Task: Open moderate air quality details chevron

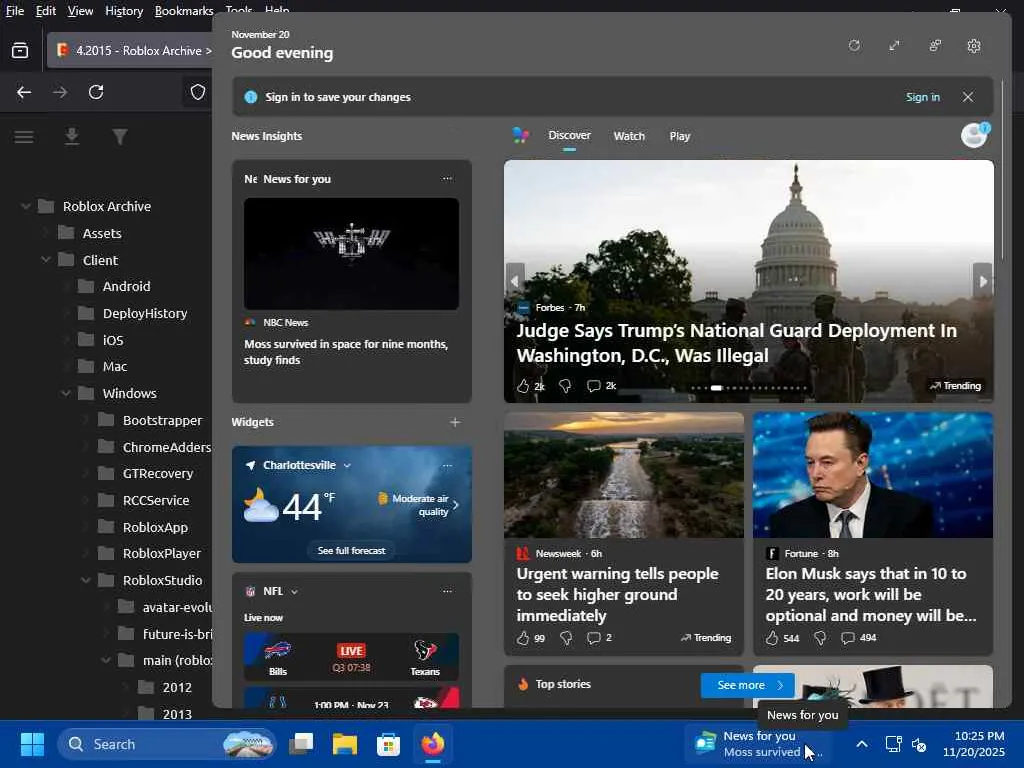Action: [x=456, y=505]
